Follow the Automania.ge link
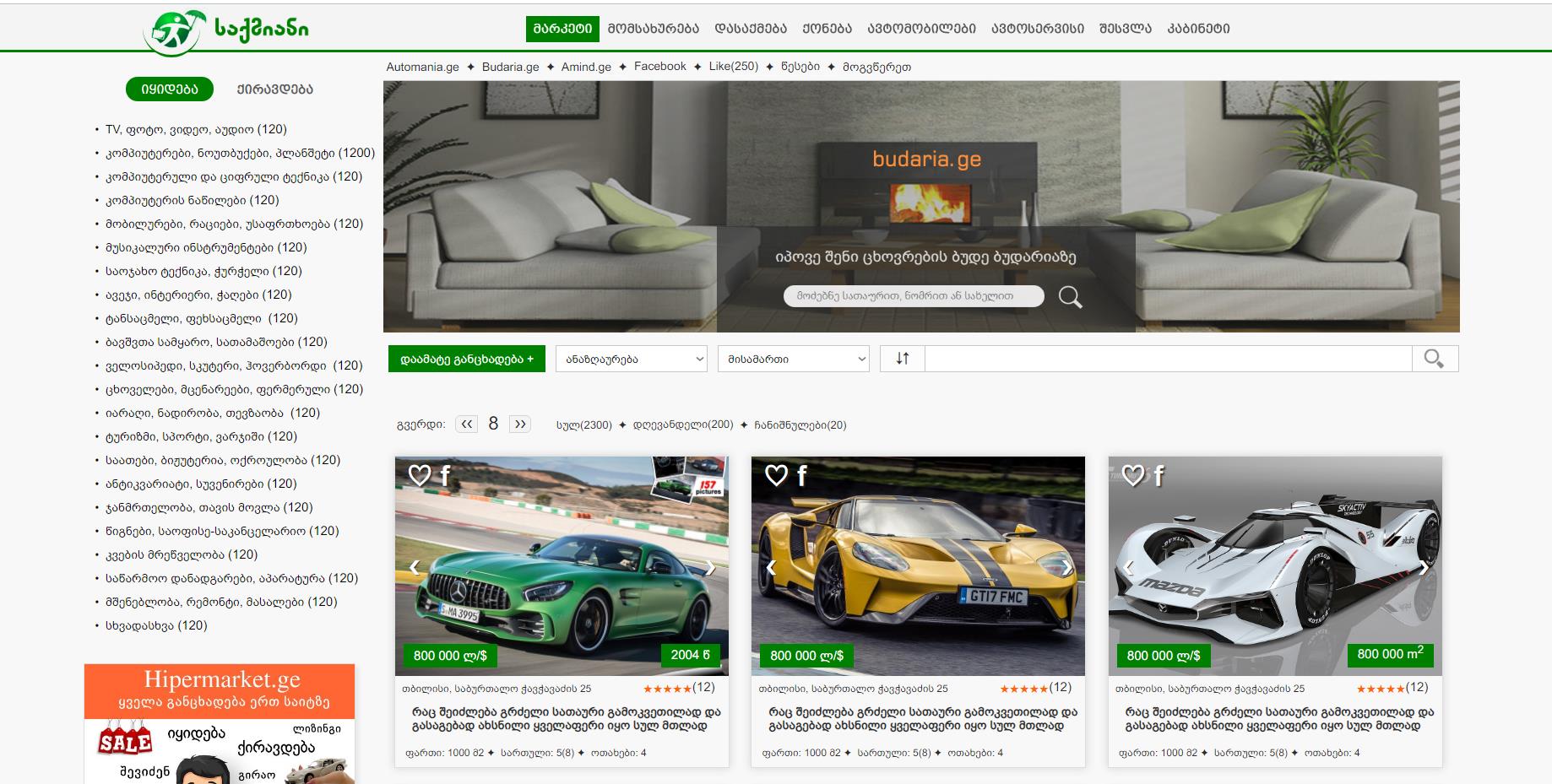 click(422, 67)
